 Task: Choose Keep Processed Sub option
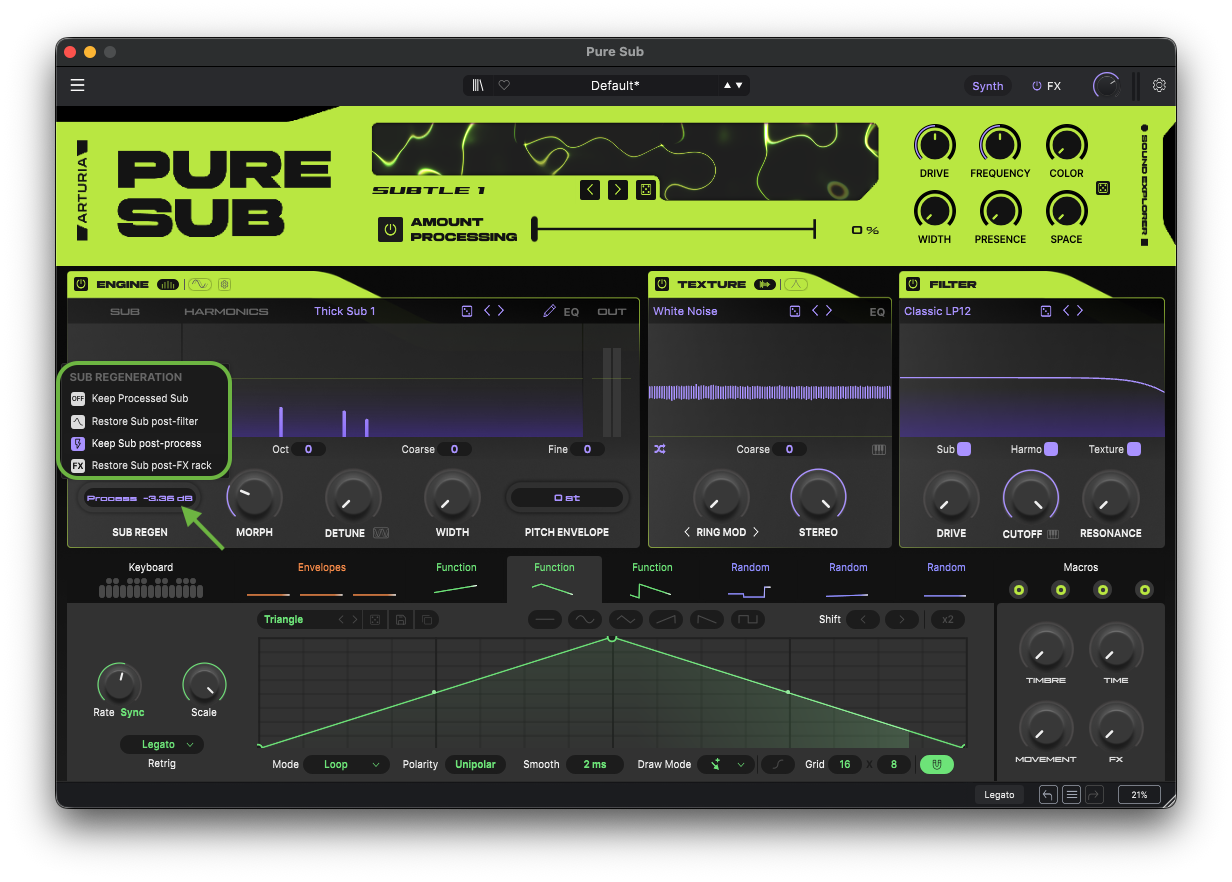pos(140,398)
